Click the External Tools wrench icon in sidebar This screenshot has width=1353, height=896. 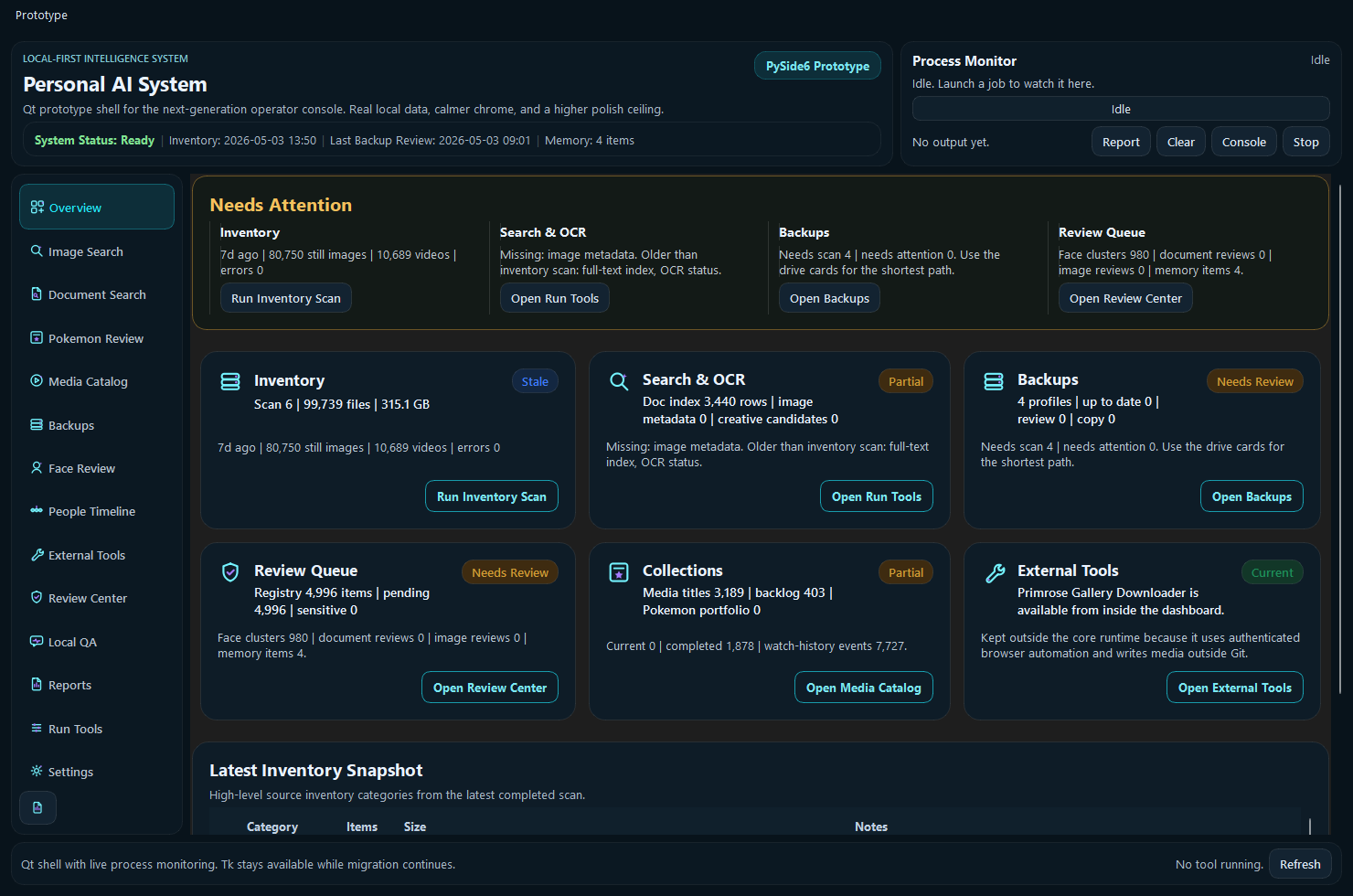click(x=37, y=555)
